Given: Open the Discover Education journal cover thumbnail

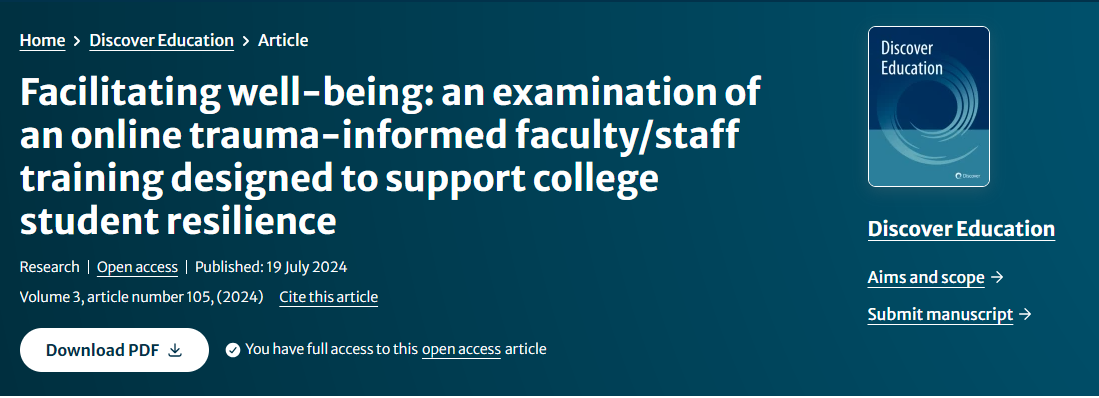Looking at the screenshot, I should click(x=929, y=107).
